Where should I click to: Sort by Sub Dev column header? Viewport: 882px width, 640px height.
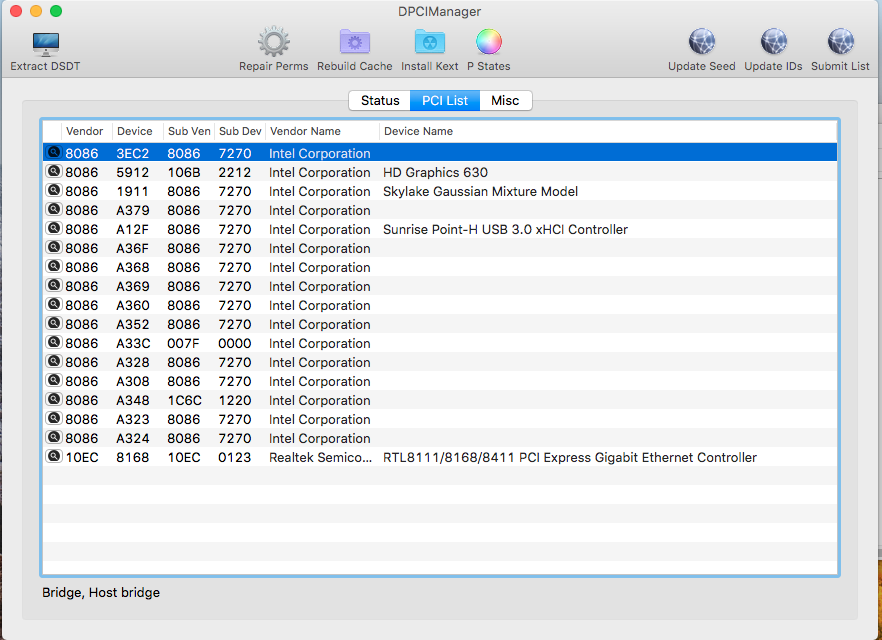pos(240,131)
